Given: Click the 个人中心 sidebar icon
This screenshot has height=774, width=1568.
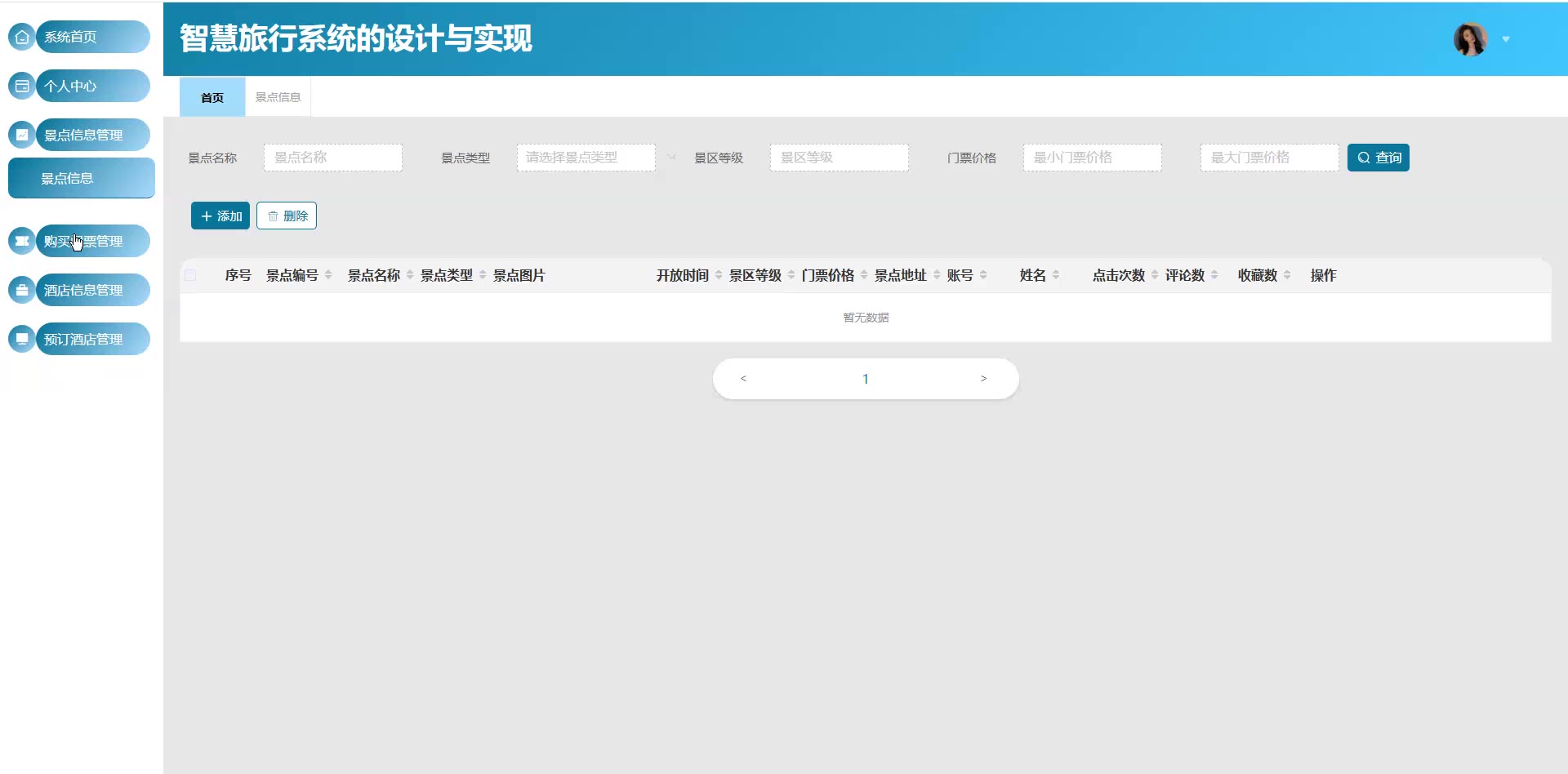Looking at the screenshot, I should coord(22,86).
